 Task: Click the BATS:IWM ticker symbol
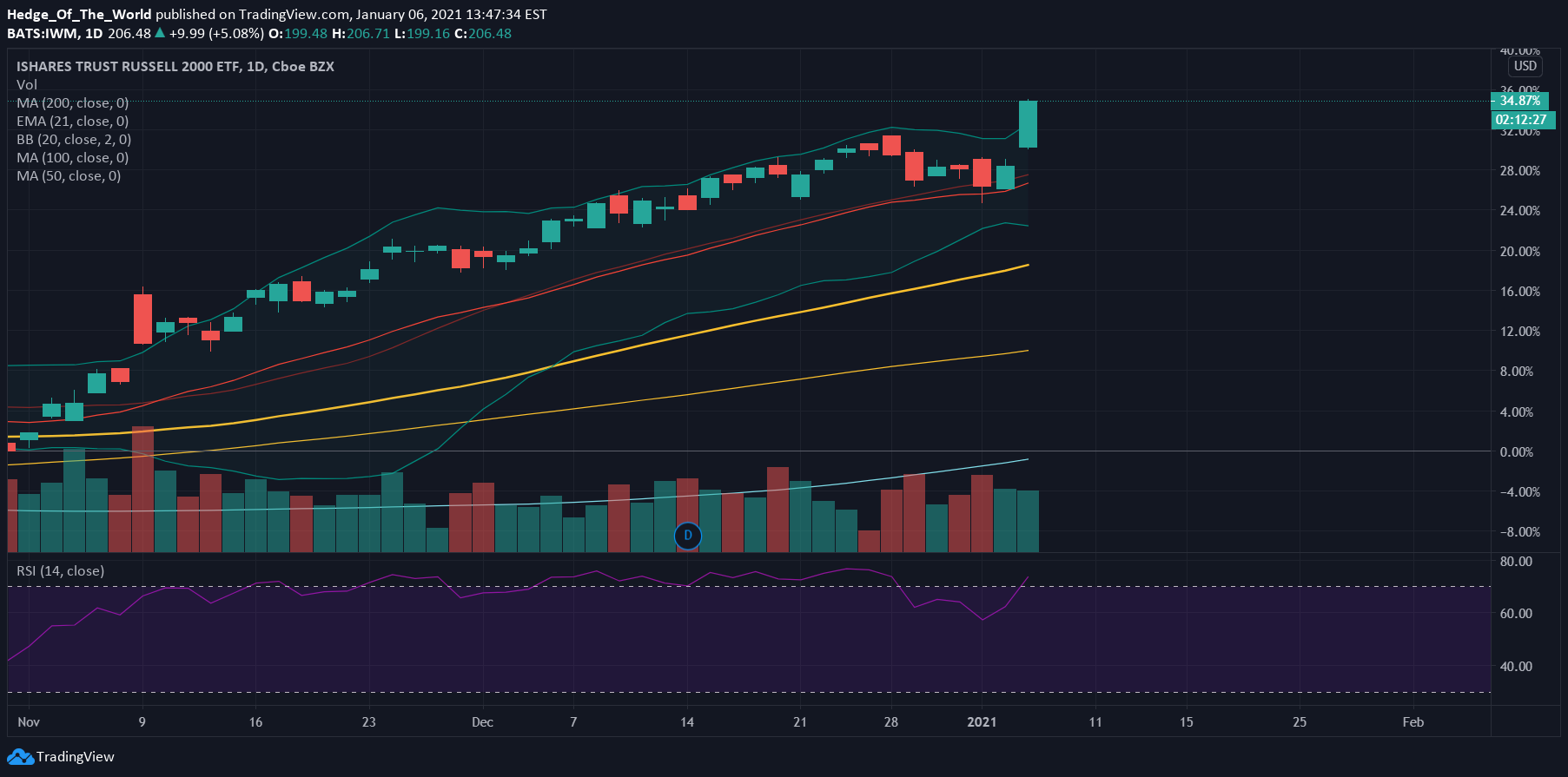[x=42, y=33]
